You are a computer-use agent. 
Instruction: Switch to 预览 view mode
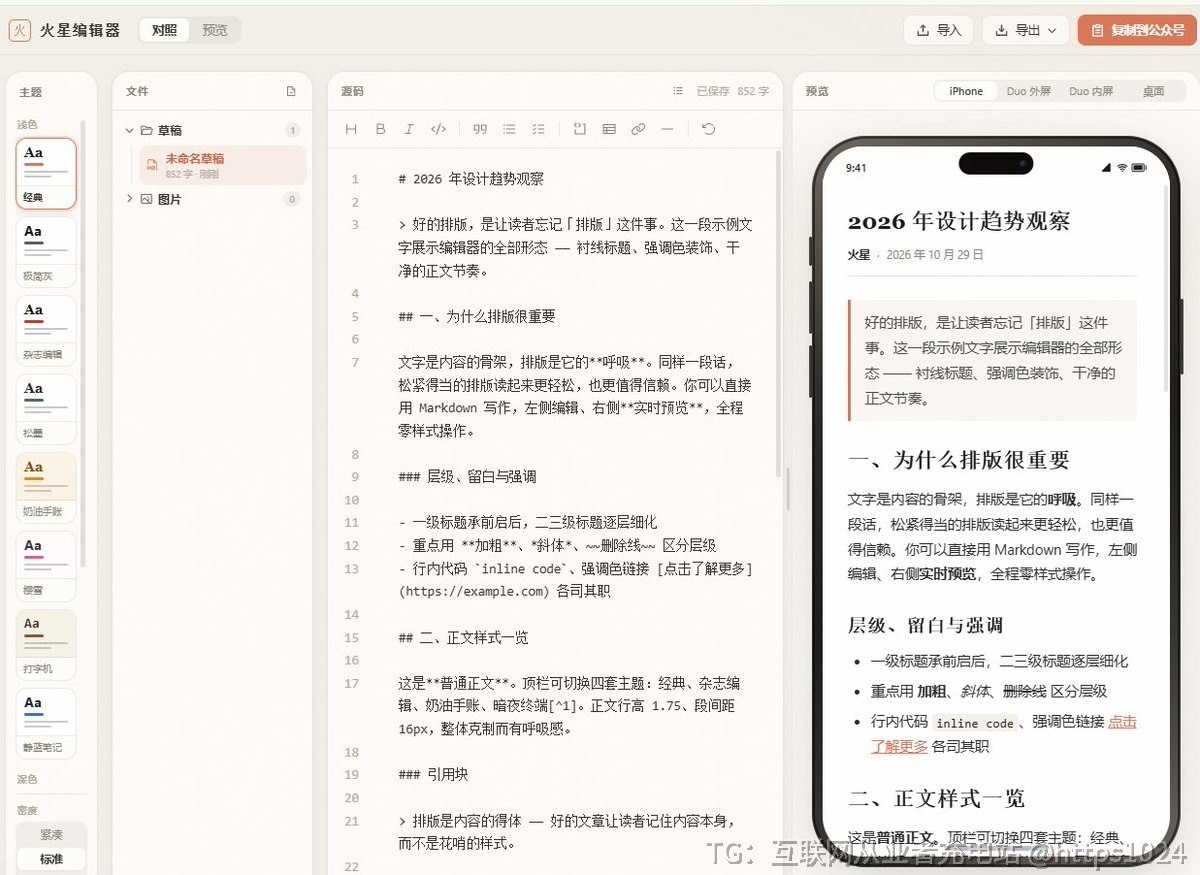point(215,30)
